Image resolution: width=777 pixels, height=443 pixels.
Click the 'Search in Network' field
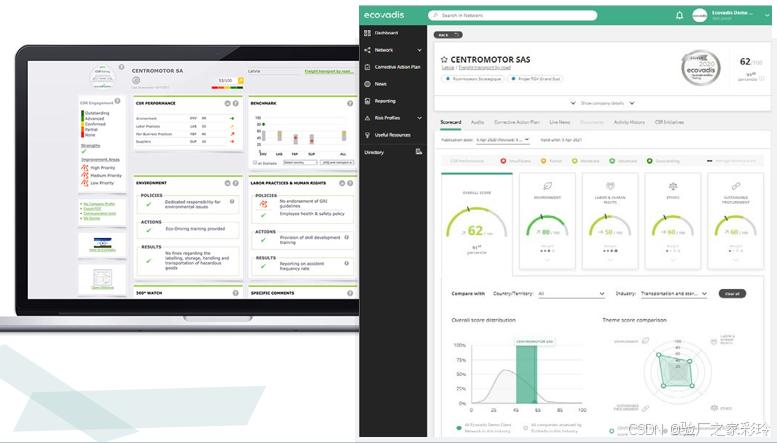point(512,15)
